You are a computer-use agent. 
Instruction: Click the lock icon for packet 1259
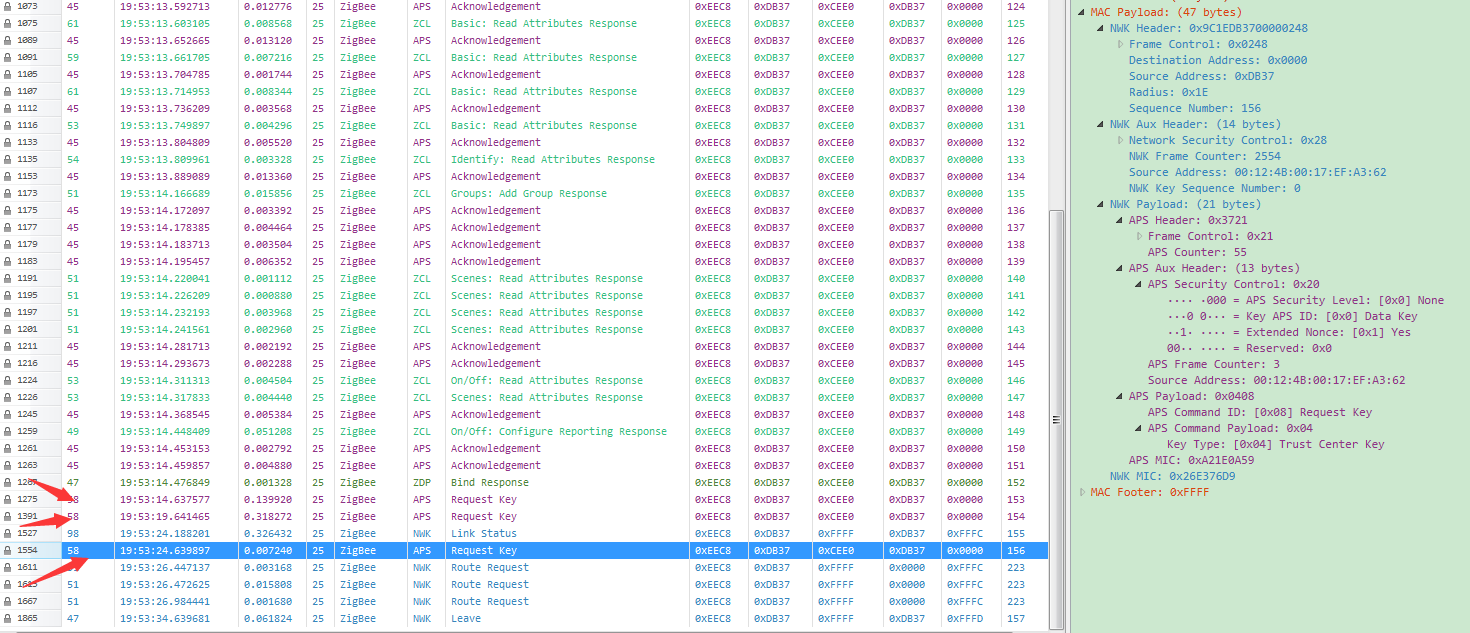click(8, 432)
